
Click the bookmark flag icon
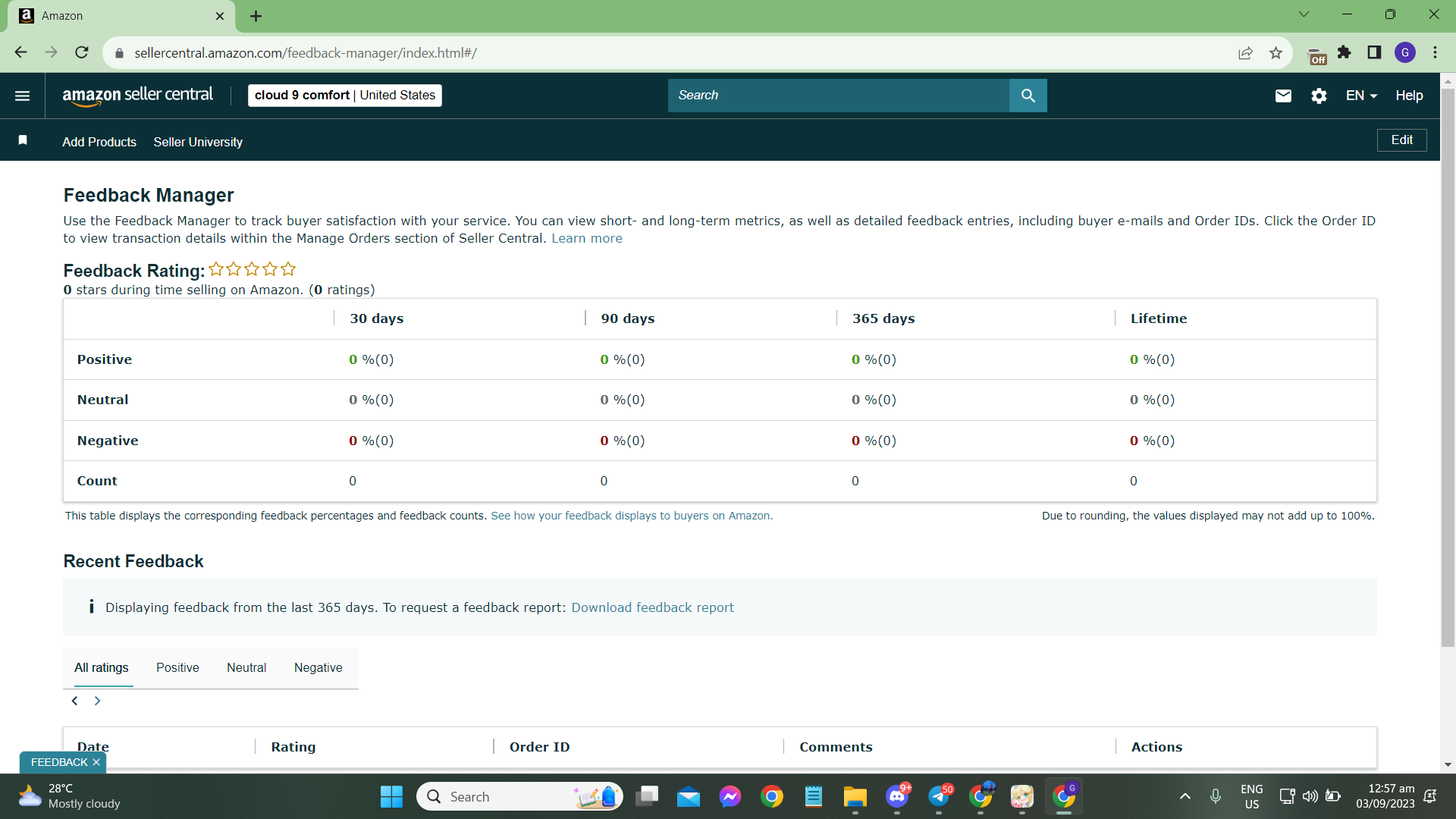click(x=23, y=140)
